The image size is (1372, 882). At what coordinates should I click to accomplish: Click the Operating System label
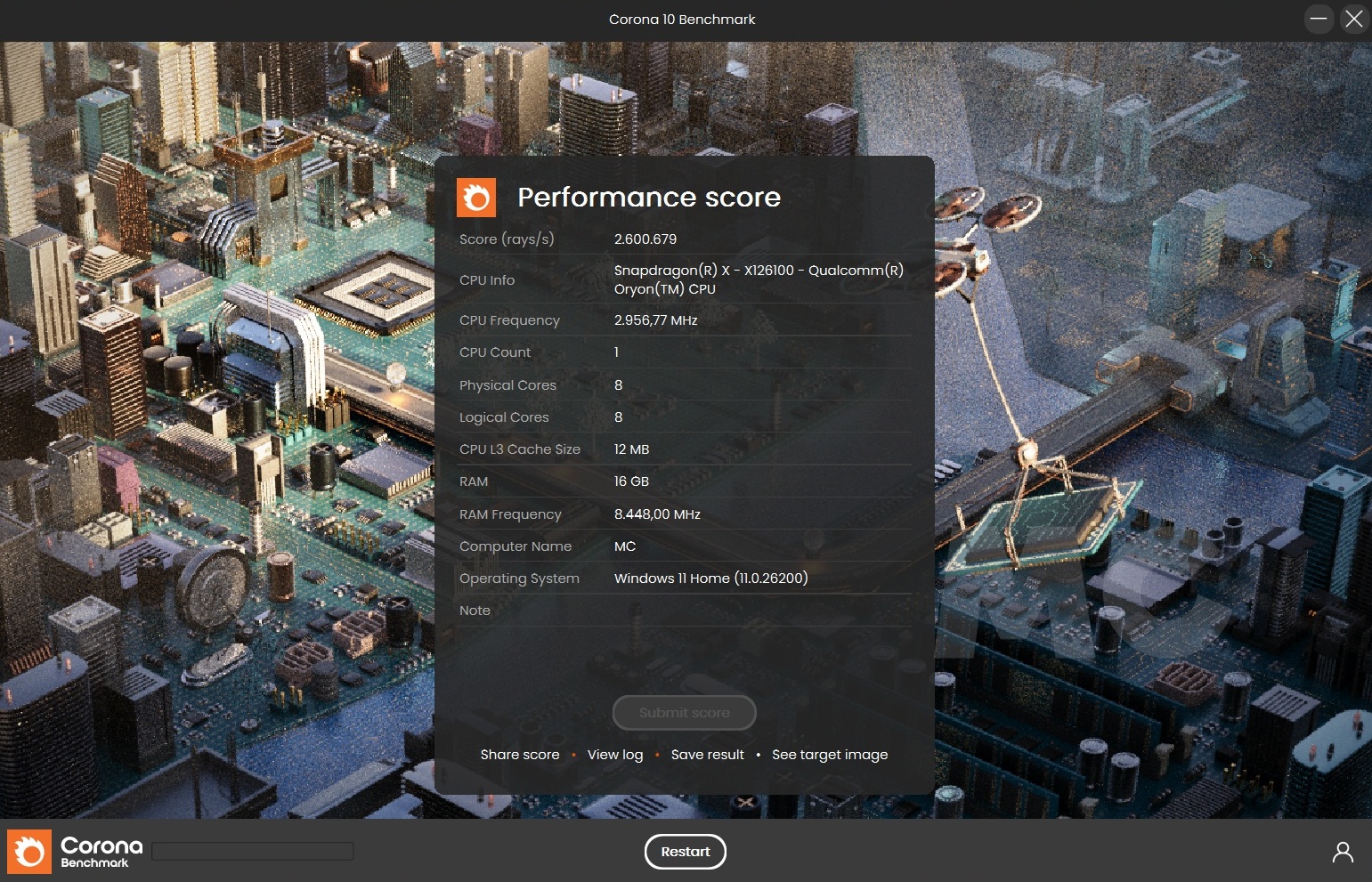point(519,579)
